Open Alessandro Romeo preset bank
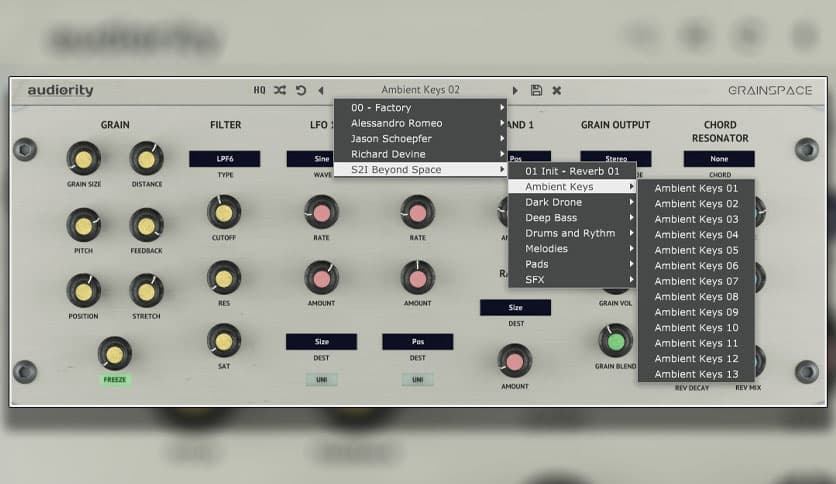This screenshot has width=836, height=484. tap(420, 123)
